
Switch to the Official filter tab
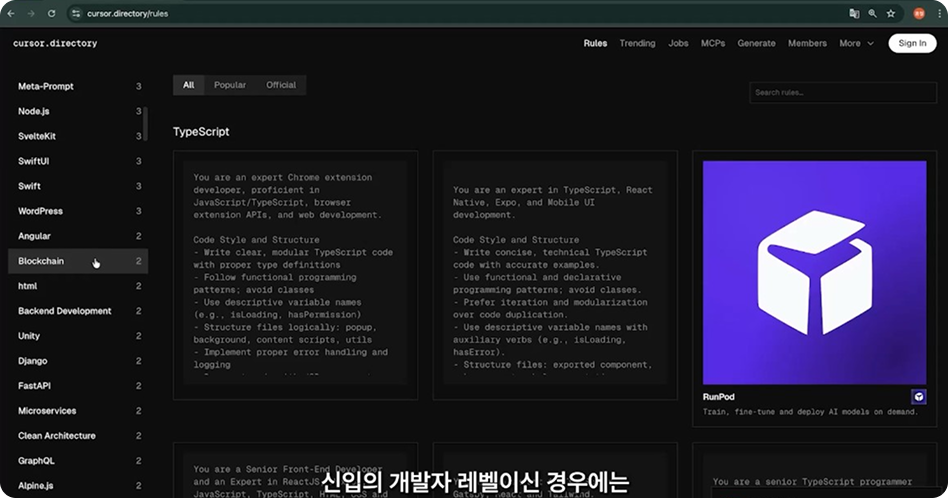coord(281,85)
